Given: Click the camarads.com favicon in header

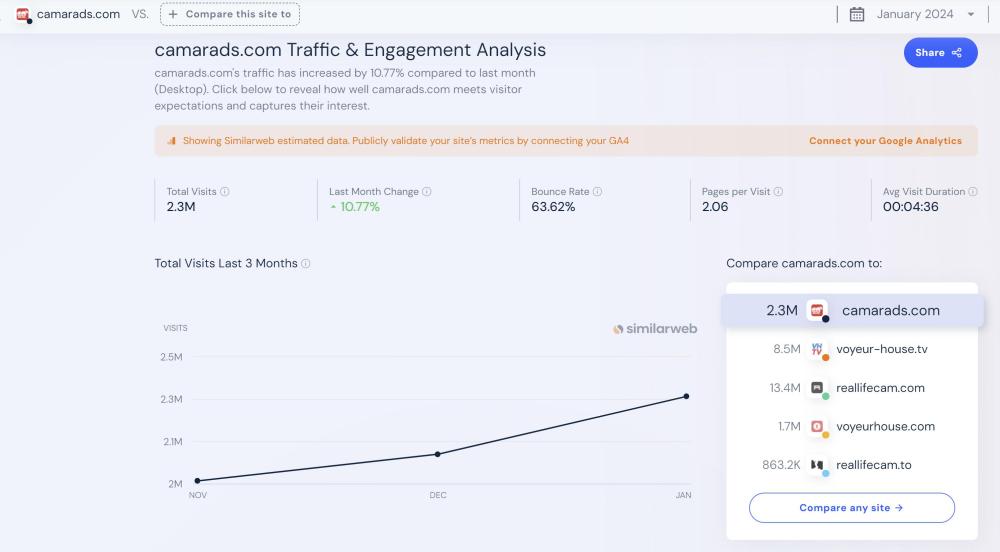Looking at the screenshot, I should click(x=23, y=14).
